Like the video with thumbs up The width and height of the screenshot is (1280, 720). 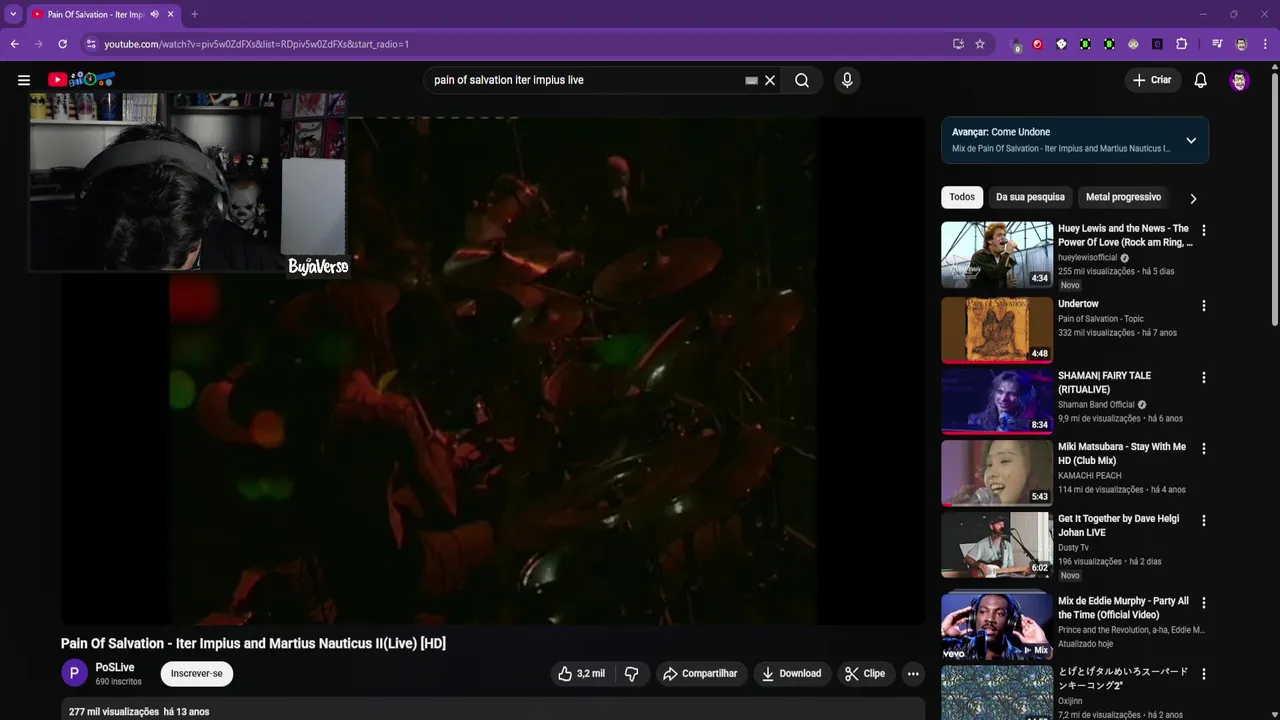point(582,674)
